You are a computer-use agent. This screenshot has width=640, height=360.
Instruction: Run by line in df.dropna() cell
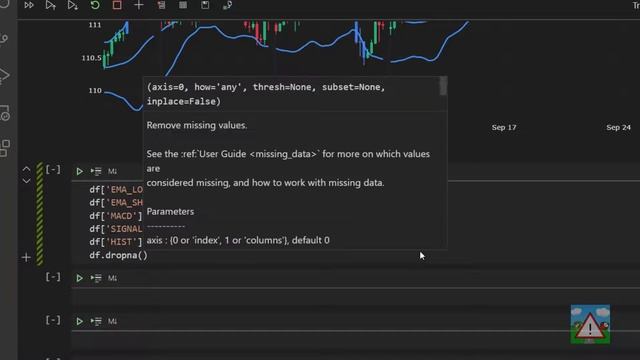coord(96,171)
